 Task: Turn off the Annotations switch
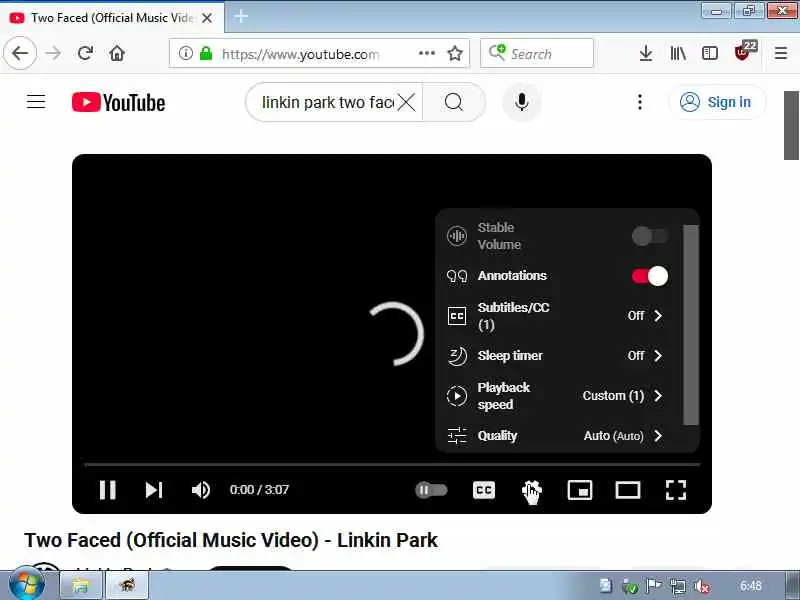coord(649,276)
